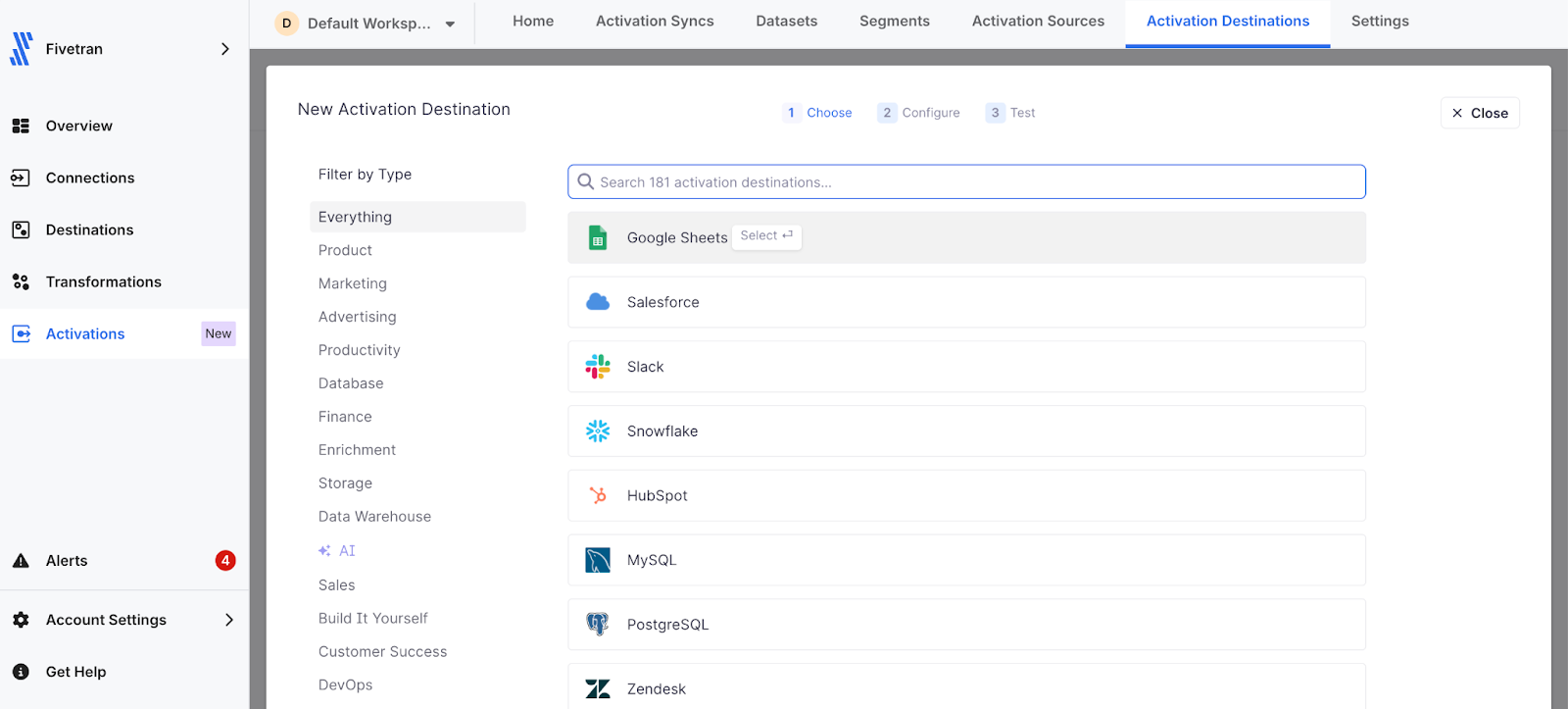Viewport: 1568px width, 709px height.
Task: Click the Transformations sidebar icon
Action: tap(21, 281)
